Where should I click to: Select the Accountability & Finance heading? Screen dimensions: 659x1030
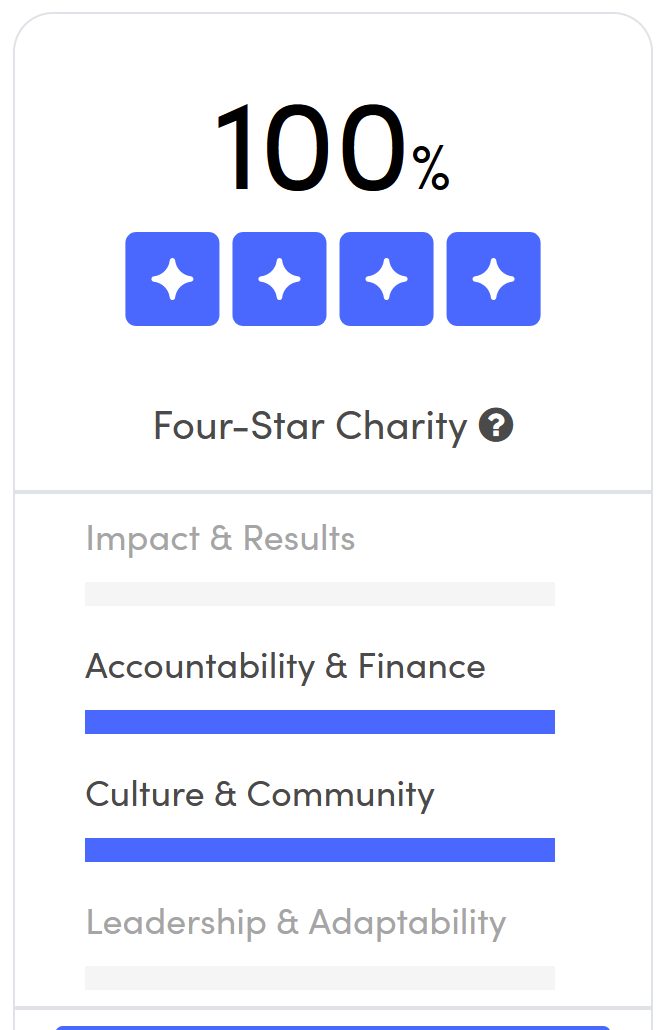tap(285, 666)
